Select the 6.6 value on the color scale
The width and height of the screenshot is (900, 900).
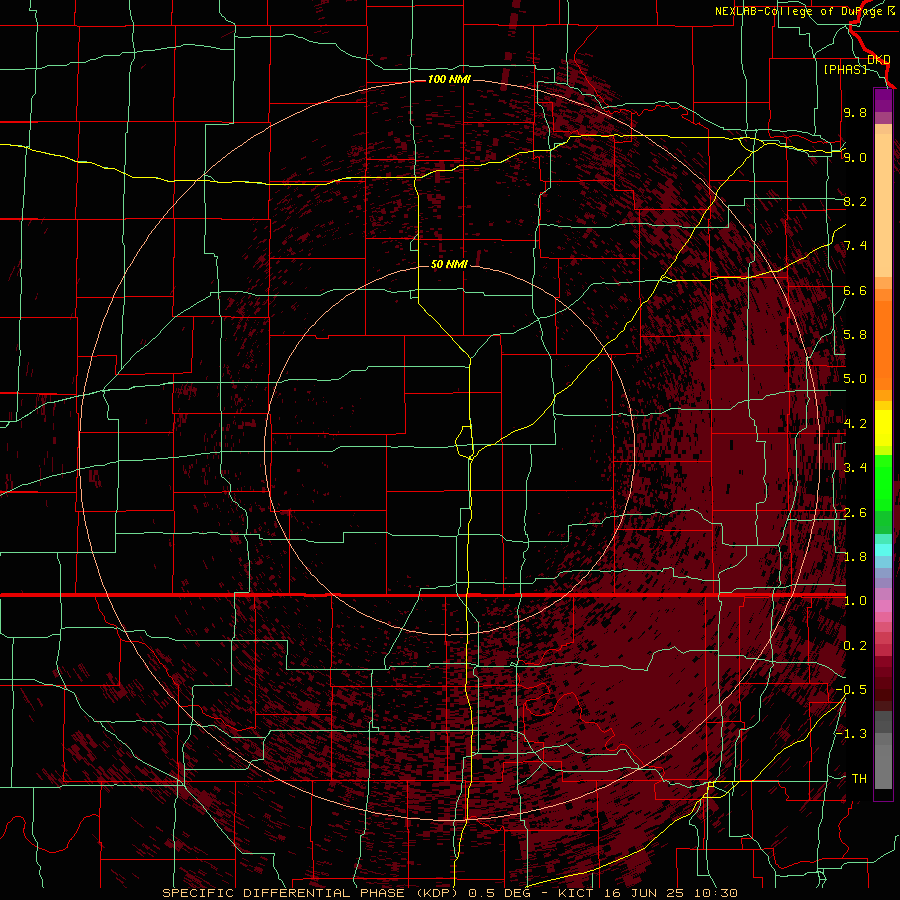coord(855,290)
